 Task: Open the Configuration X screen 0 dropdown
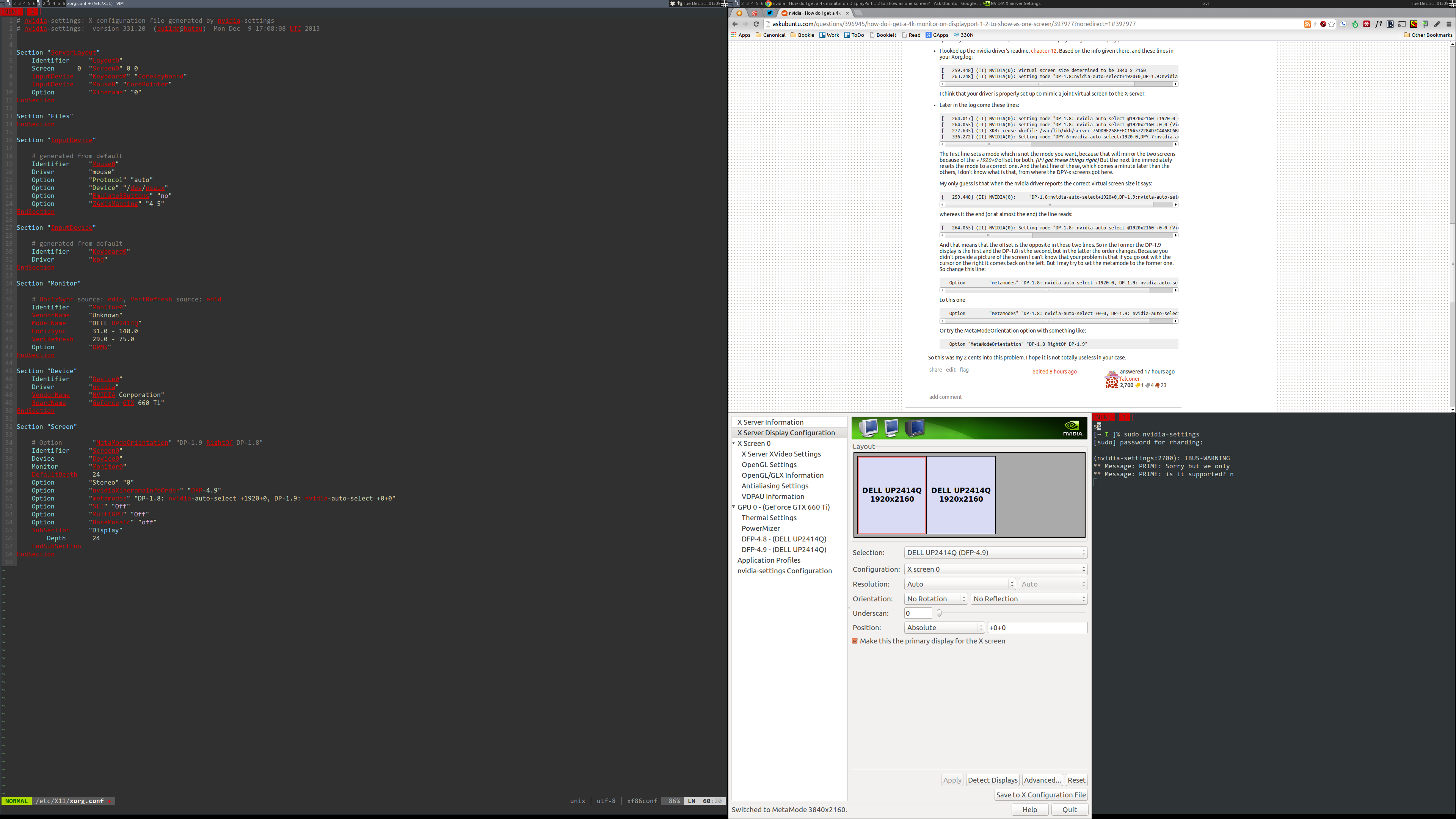click(x=995, y=569)
